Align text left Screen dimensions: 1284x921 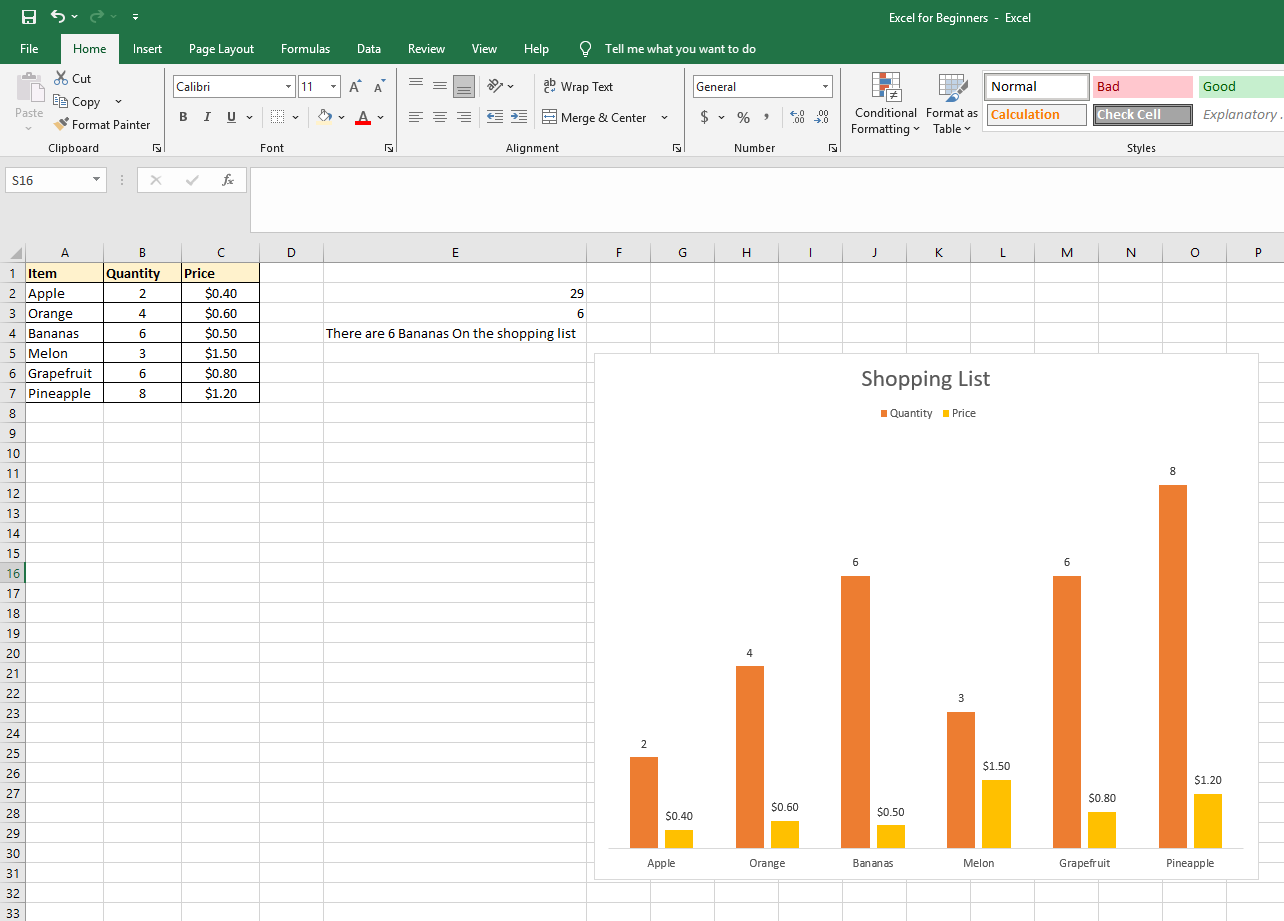click(x=415, y=117)
